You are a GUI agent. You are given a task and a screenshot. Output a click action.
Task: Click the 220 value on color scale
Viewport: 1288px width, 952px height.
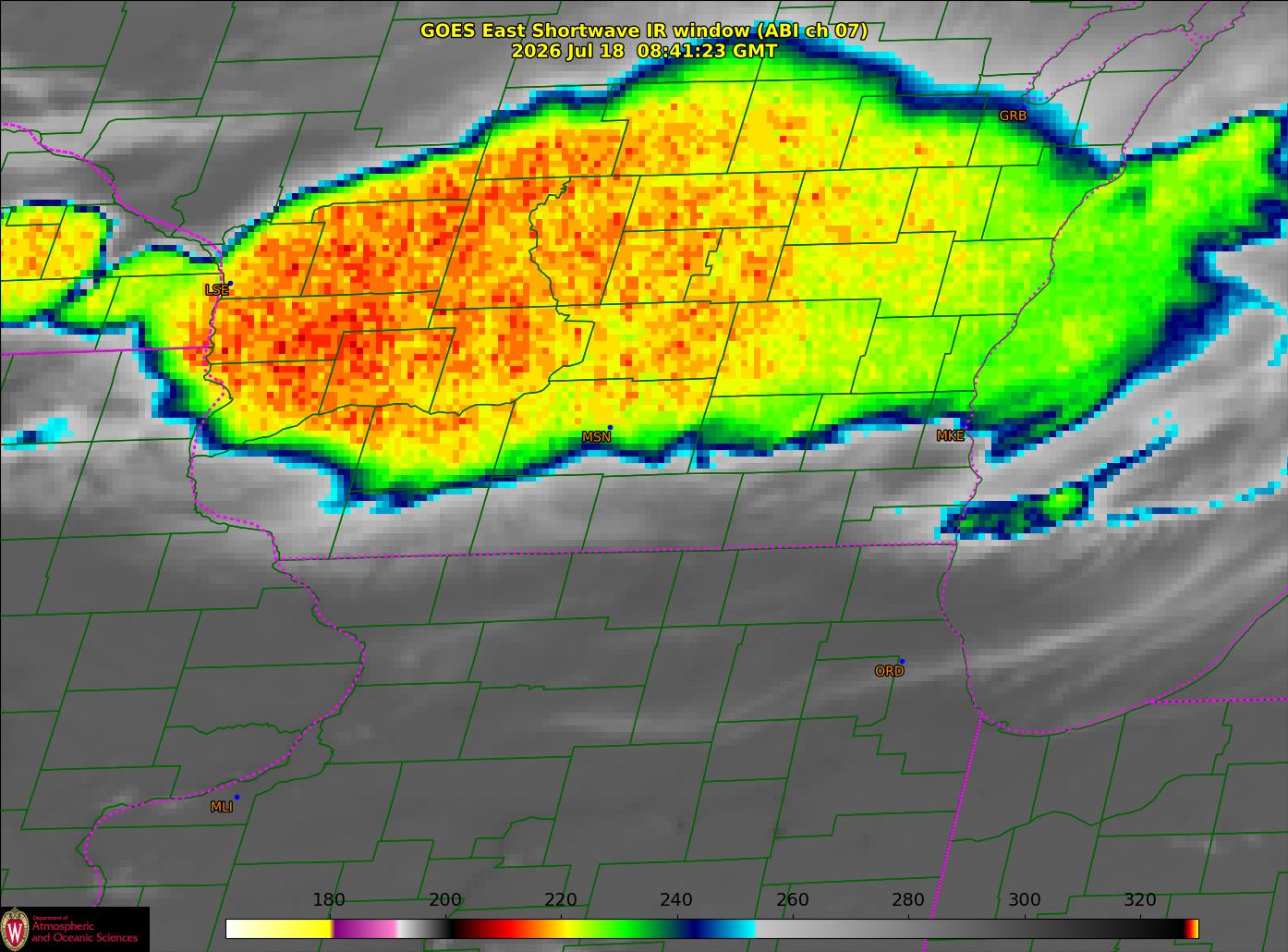[x=561, y=900]
